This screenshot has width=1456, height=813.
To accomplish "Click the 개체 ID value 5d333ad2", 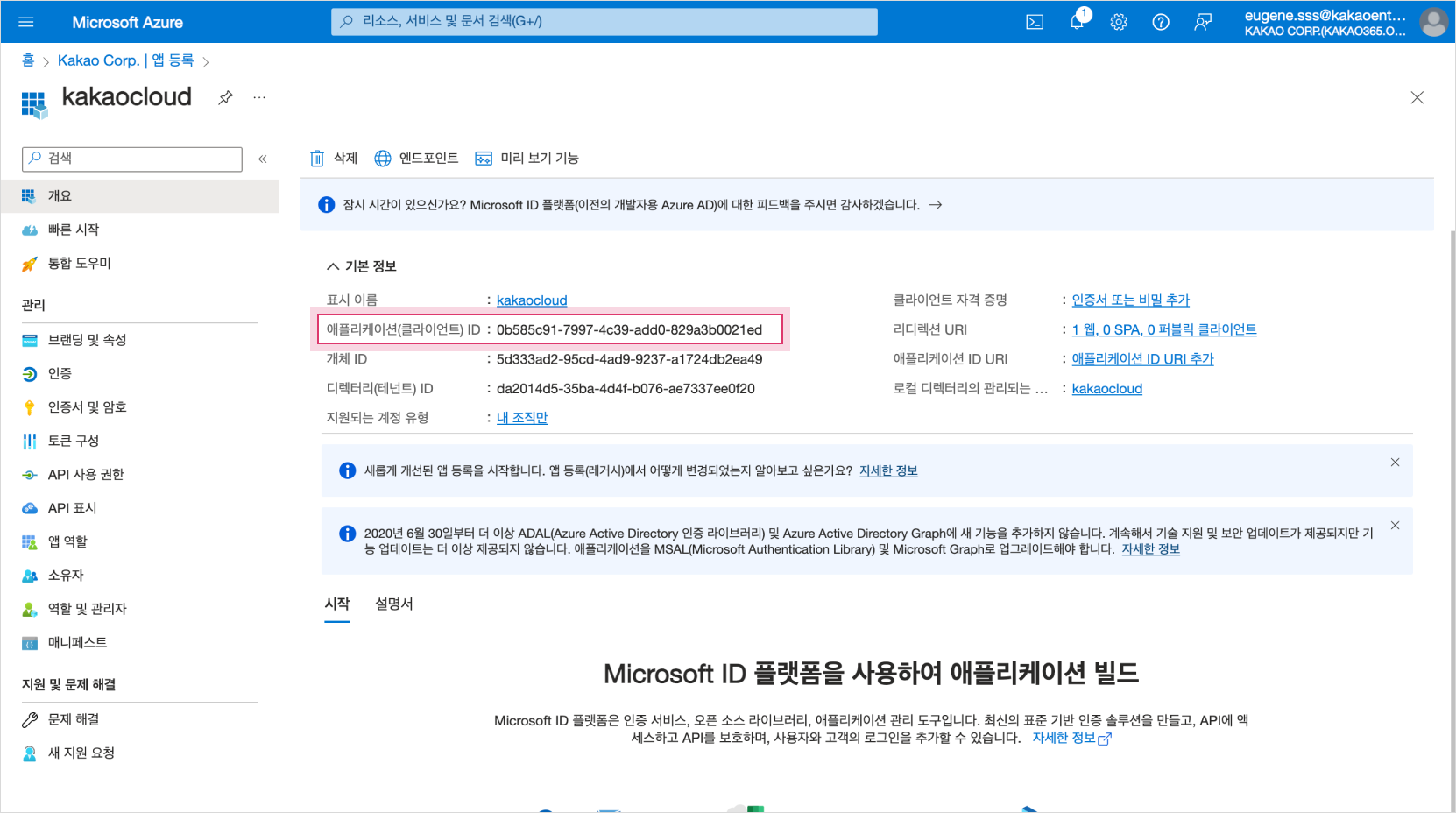I will coord(629,359).
